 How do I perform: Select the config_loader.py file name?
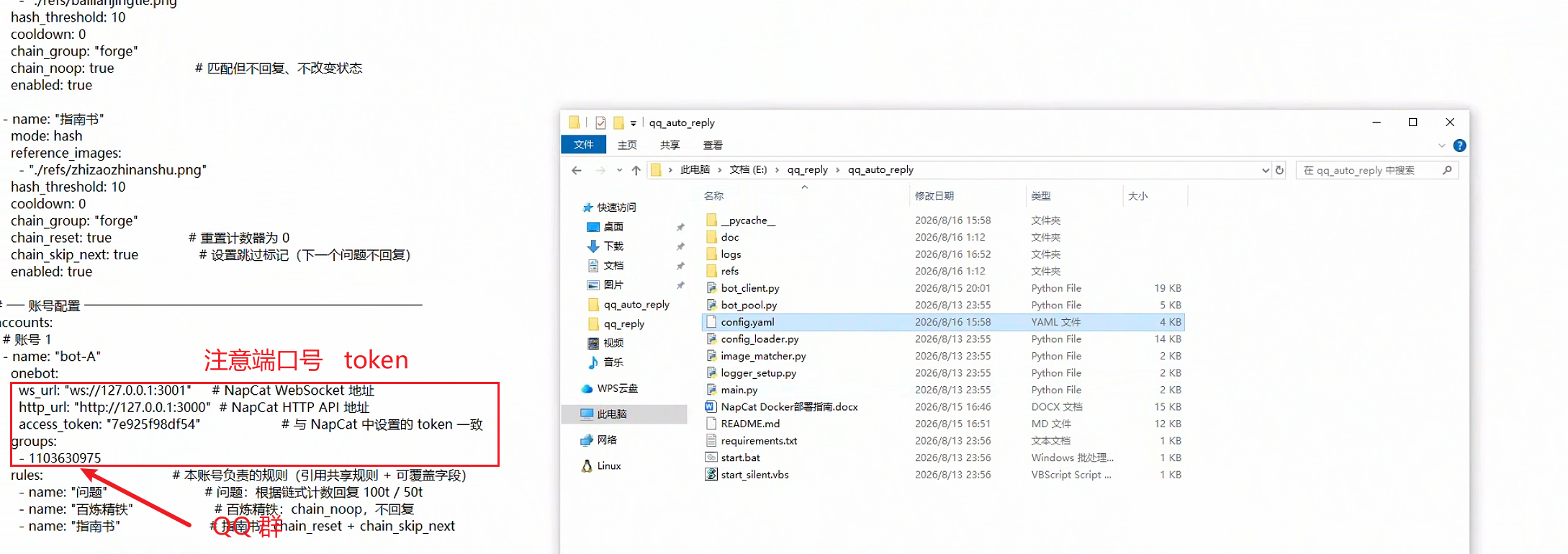click(760, 339)
